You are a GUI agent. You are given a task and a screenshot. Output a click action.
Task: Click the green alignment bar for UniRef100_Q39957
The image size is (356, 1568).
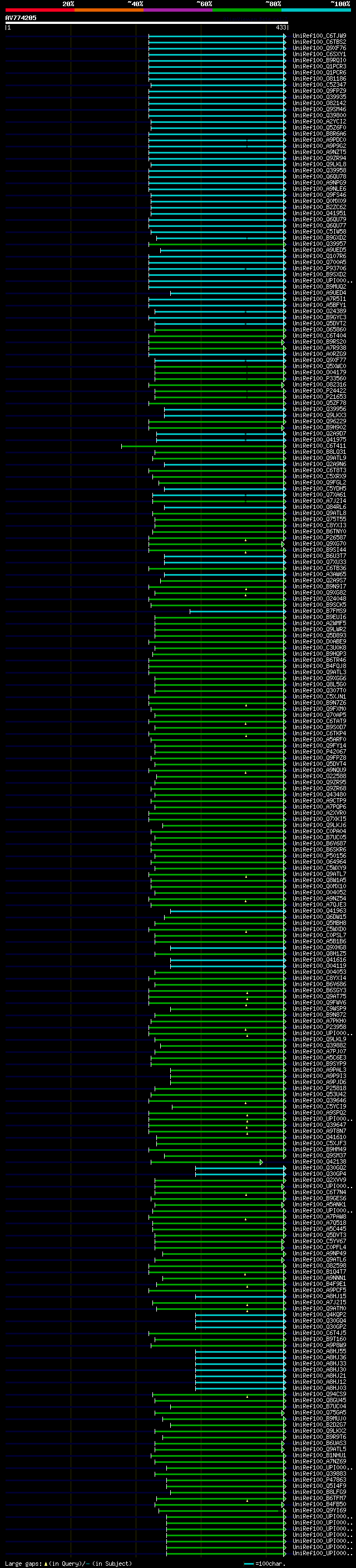click(217, 244)
